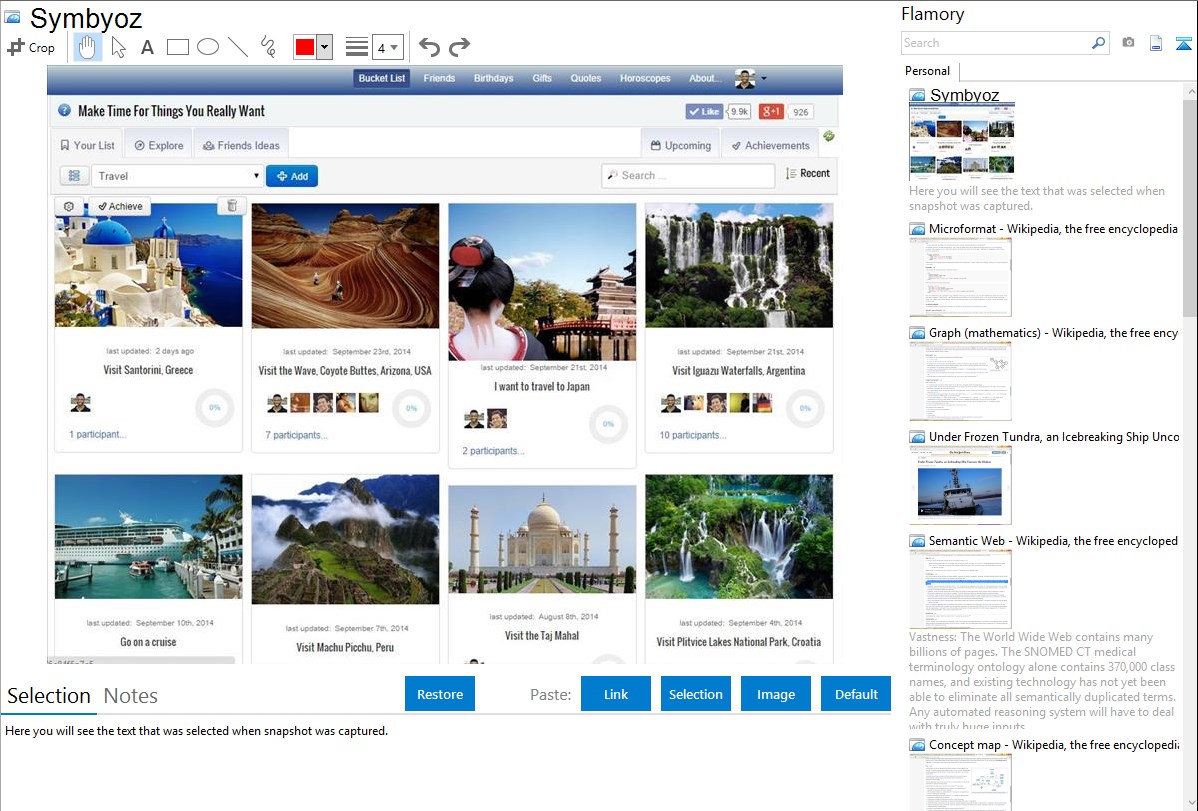
Task: Click the Restore button
Action: pyautogui.click(x=440, y=694)
